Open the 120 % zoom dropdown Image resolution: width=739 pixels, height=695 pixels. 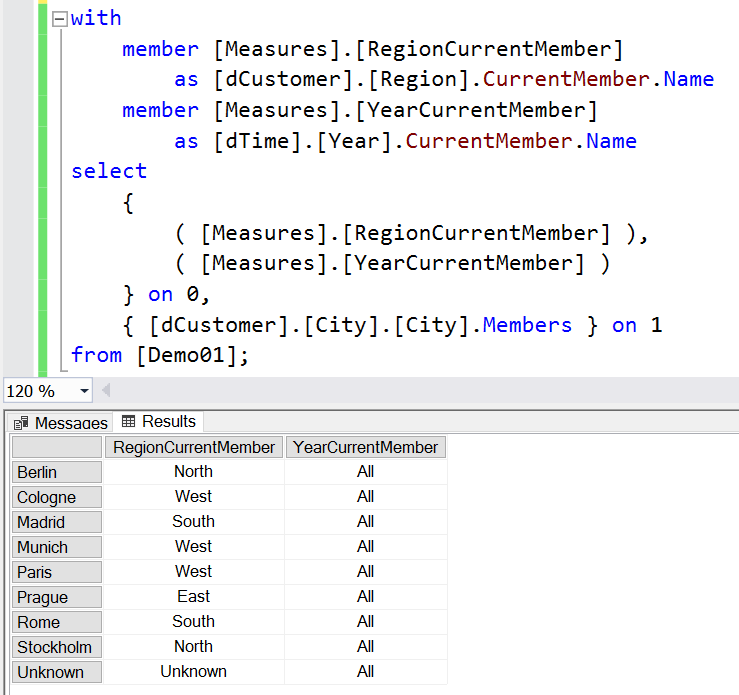tap(83, 391)
